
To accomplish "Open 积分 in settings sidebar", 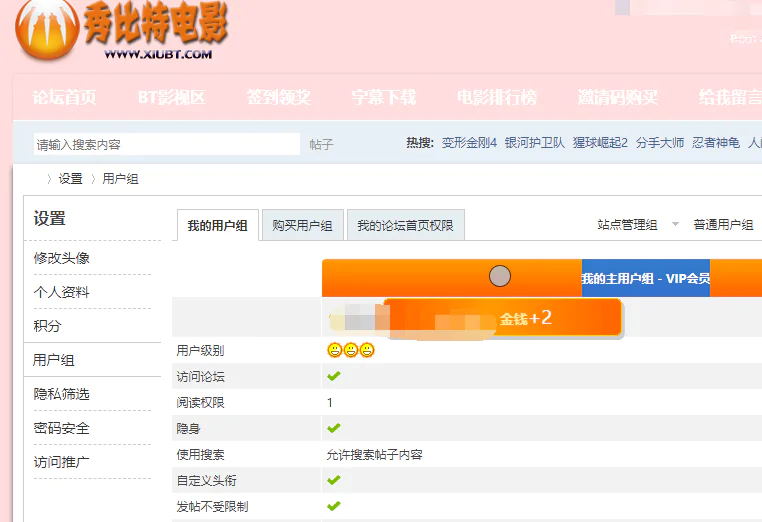I will point(47,326).
